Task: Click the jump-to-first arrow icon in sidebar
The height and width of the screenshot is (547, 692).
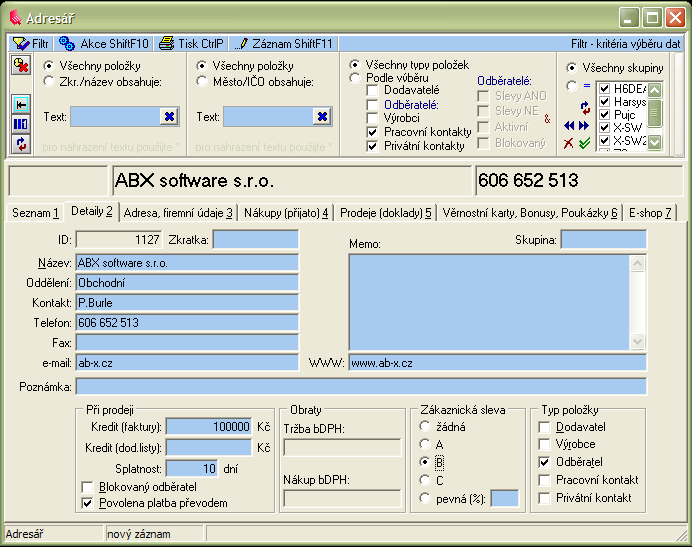Action: coord(21,104)
